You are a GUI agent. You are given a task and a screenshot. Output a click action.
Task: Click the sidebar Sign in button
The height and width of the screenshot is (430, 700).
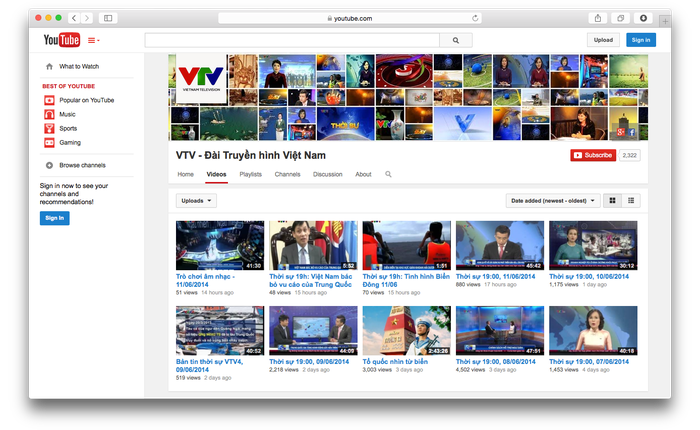click(x=54, y=218)
